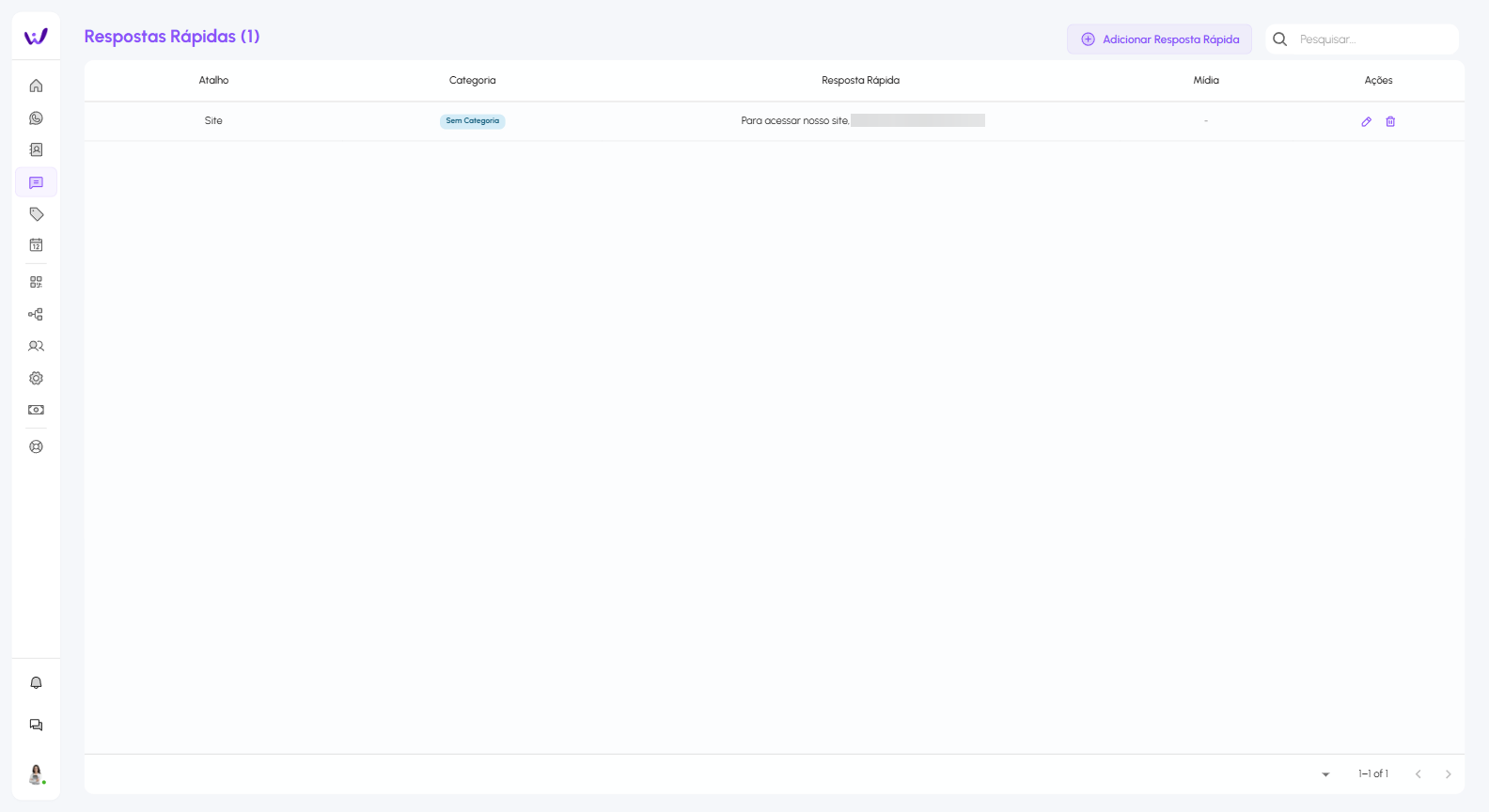Focus the Pesquisar search field
1489x812 pixels.
(x=1372, y=39)
